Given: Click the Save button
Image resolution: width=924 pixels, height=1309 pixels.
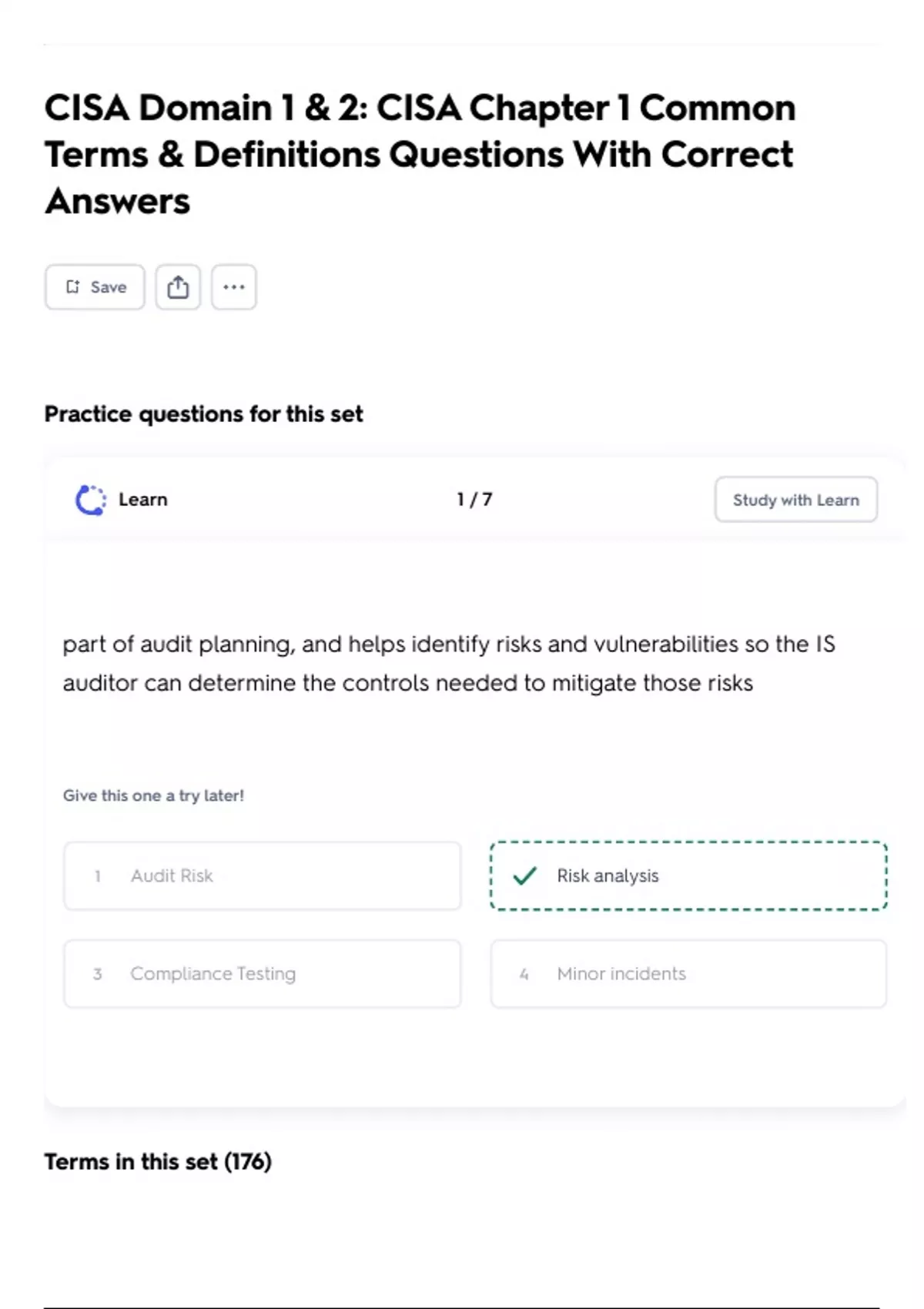Looking at the screenshot, I should (95, 287).
